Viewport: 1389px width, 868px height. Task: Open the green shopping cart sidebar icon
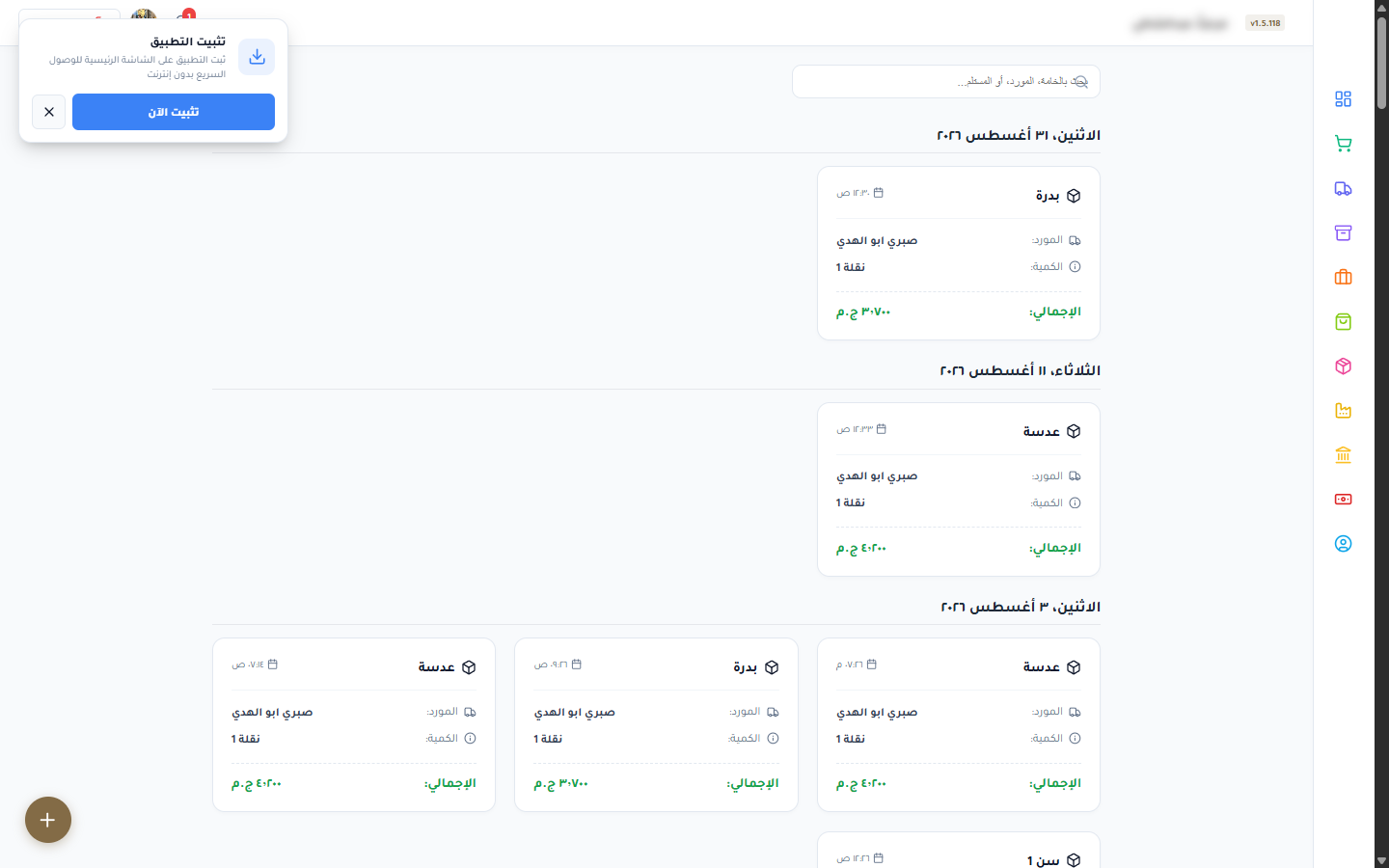1343,144
